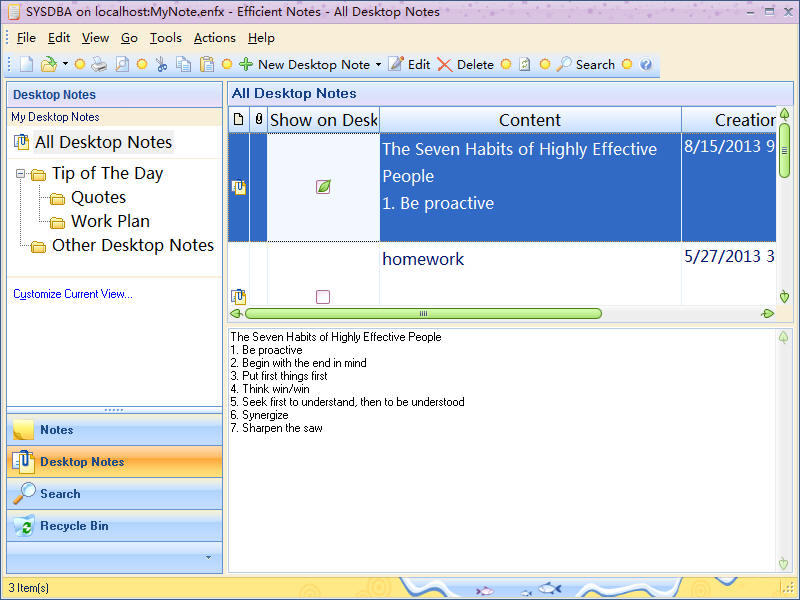Click the Cut scissors icon

click(x=162, y=64)
